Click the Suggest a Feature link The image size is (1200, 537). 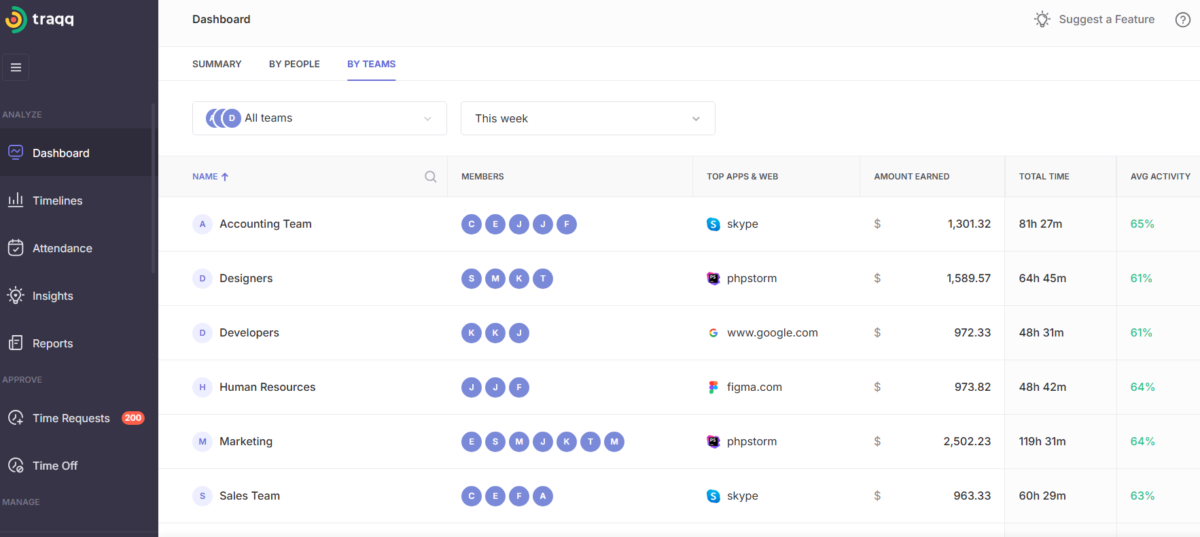pos(1094,20)
